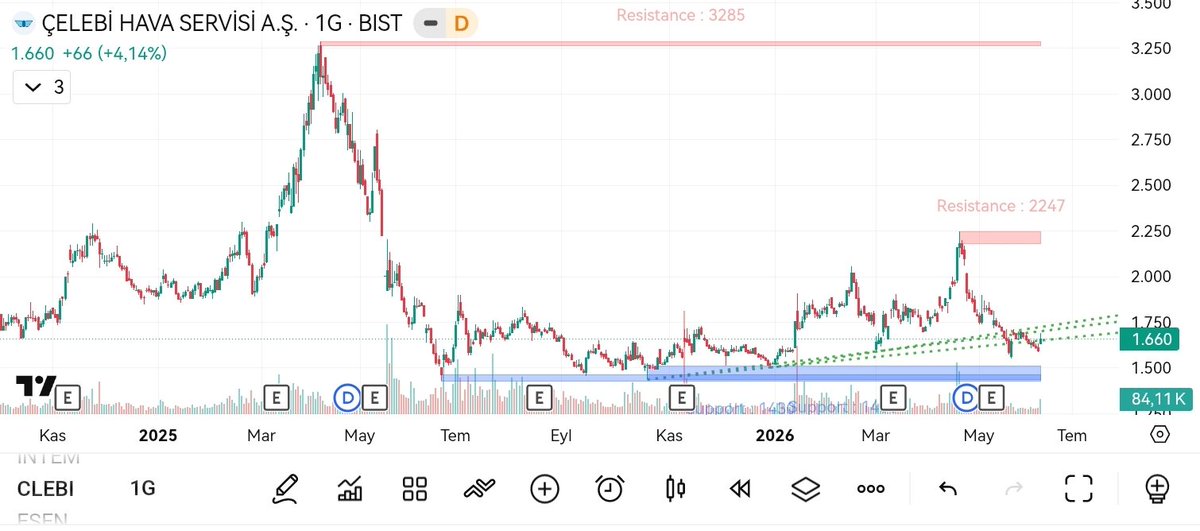Select the long red resistance line at 3285
The height and width of the screenshot is (531, 1200).
pos(680,44)
